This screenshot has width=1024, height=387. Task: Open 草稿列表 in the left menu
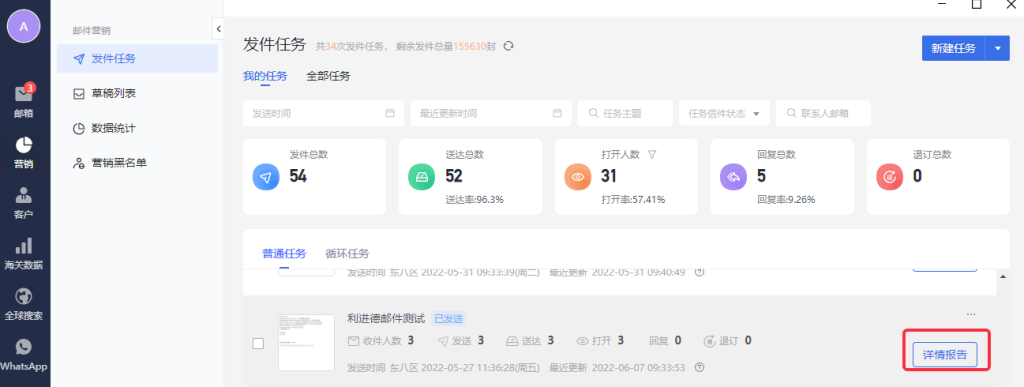coord(114,93)
